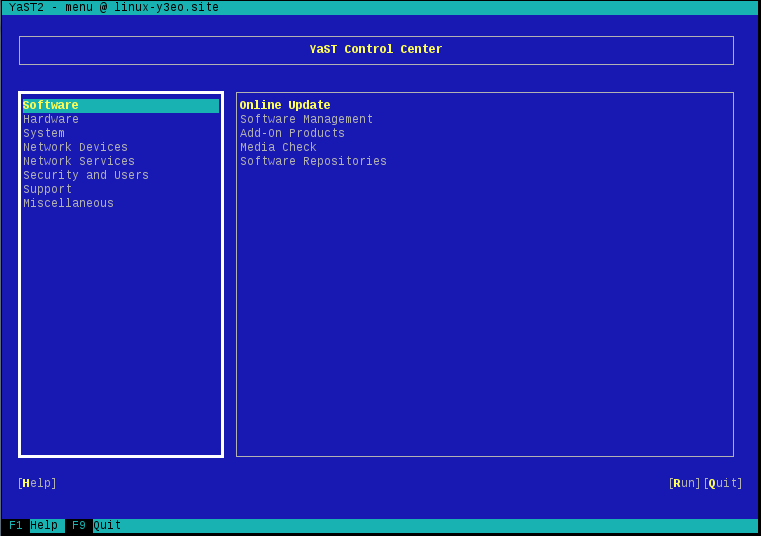Launch the Online Update module
761x536 pixels.
pos(285,105)
